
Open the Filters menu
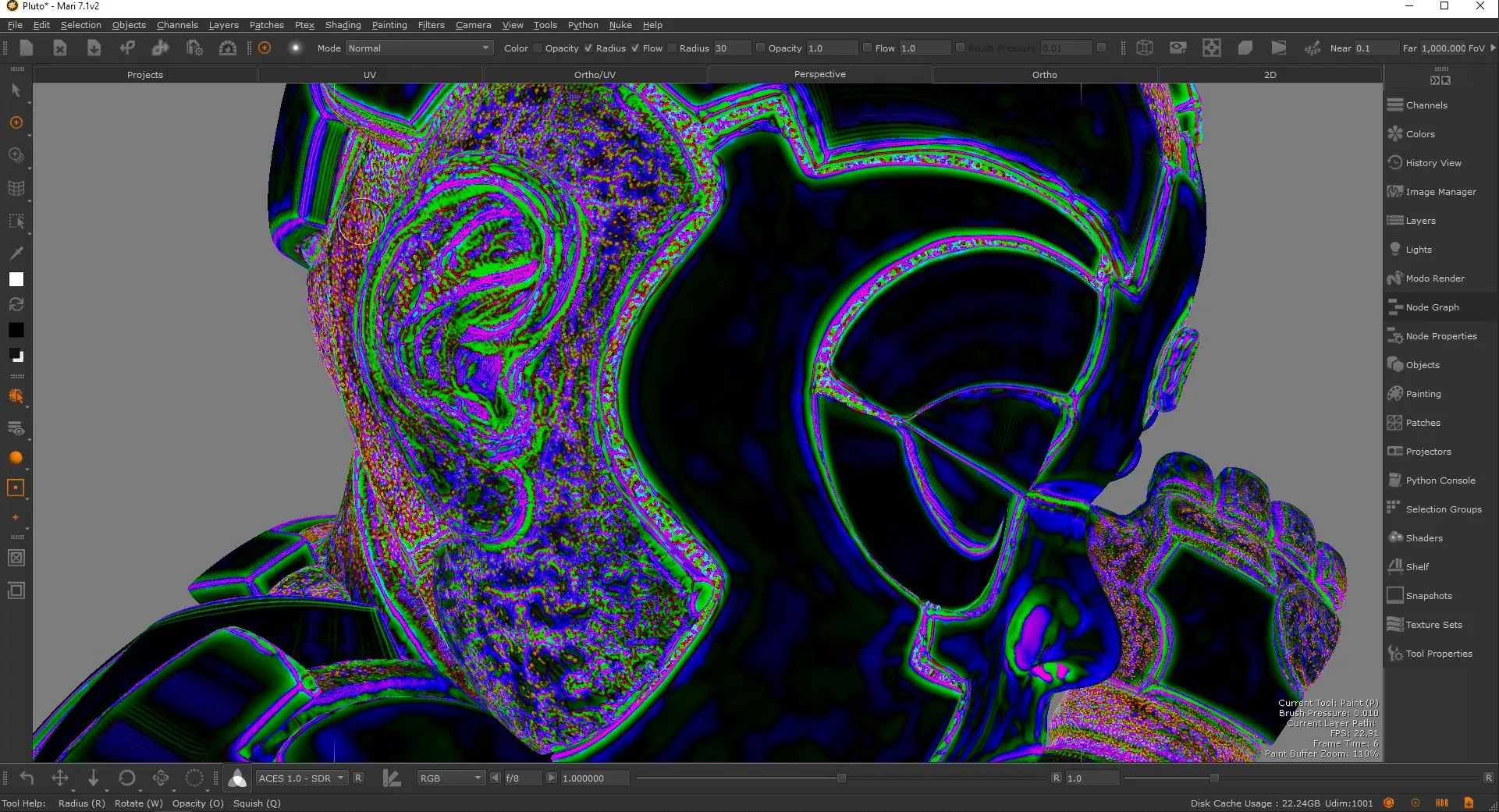[x=432, y=25]
